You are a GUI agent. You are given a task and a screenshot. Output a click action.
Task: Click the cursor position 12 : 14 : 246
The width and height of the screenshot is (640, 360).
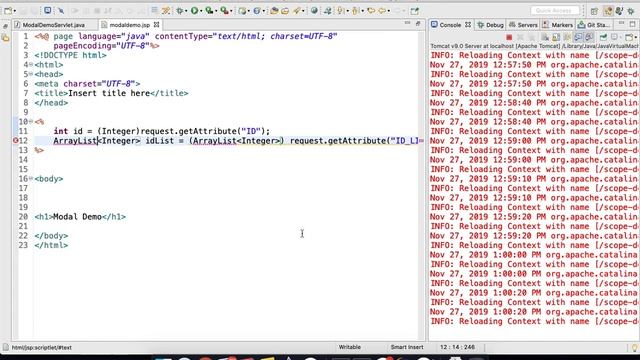[457, 347]
